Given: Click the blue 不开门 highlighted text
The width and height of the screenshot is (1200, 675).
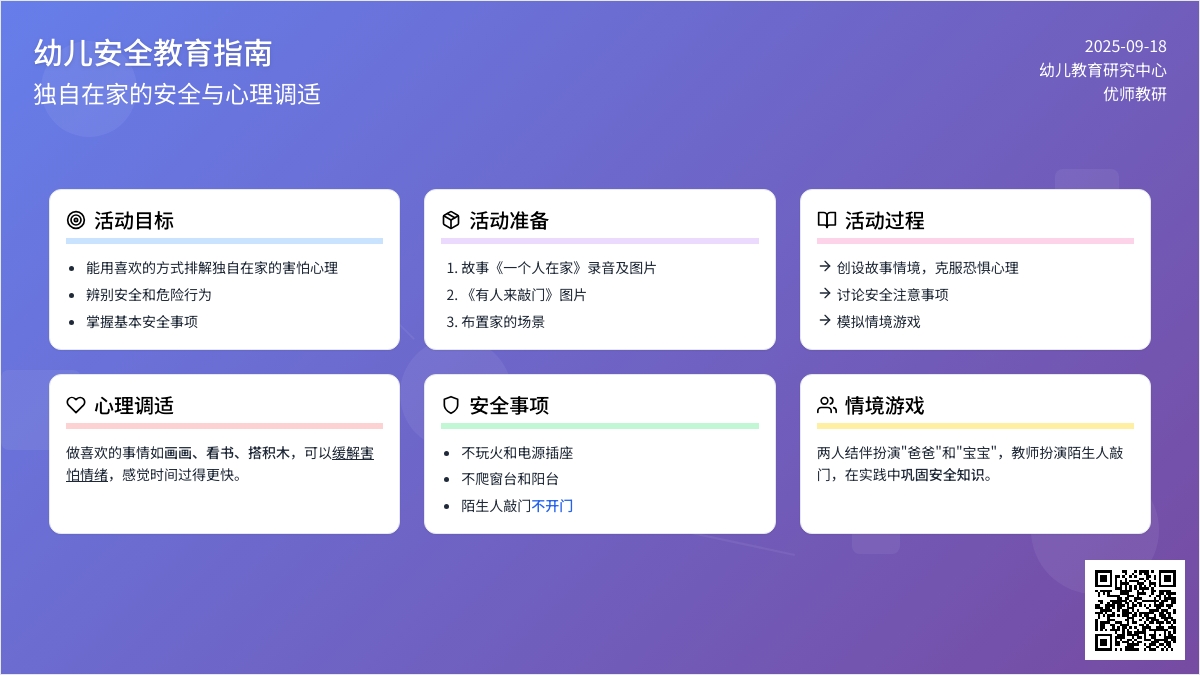Looking at the screenshot, I should 552,506.
